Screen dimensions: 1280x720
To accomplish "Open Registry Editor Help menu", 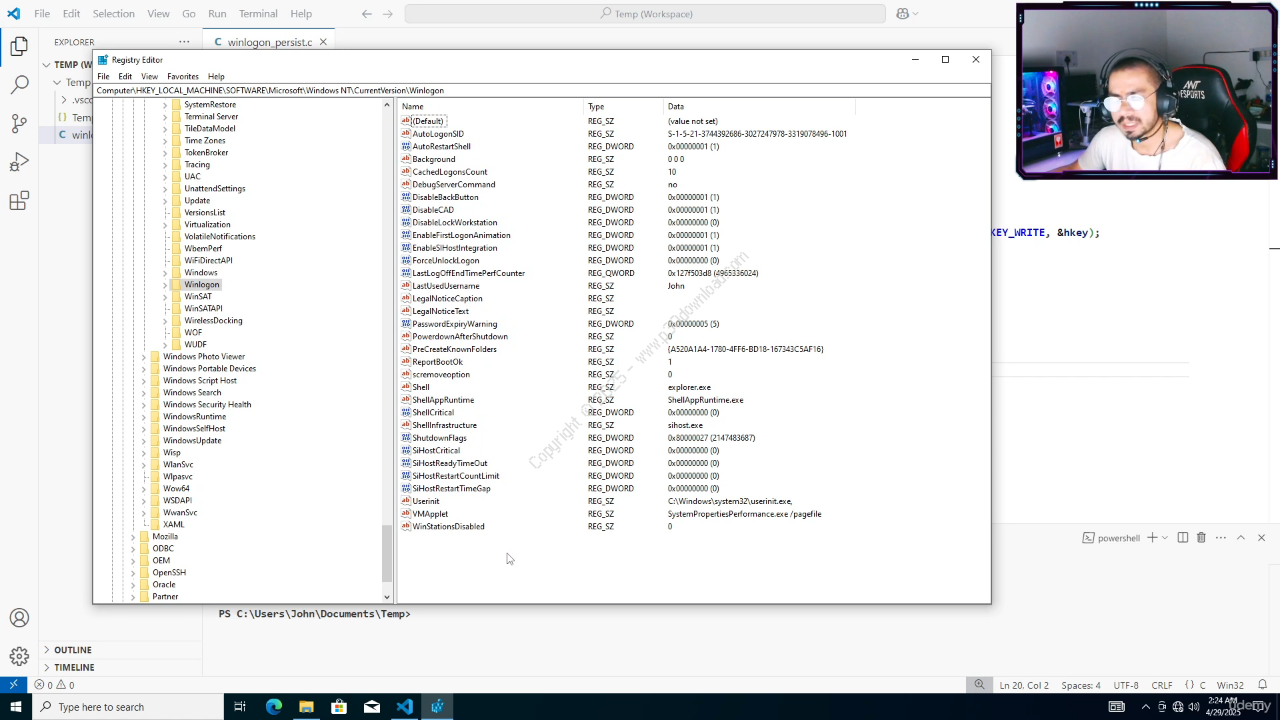I will coord(216,76).
